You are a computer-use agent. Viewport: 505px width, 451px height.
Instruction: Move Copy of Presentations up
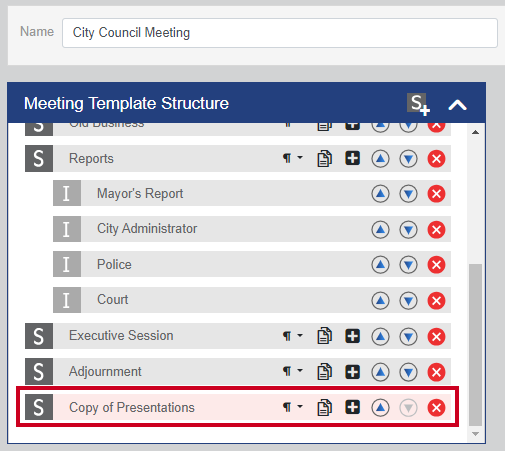point(380,407)
